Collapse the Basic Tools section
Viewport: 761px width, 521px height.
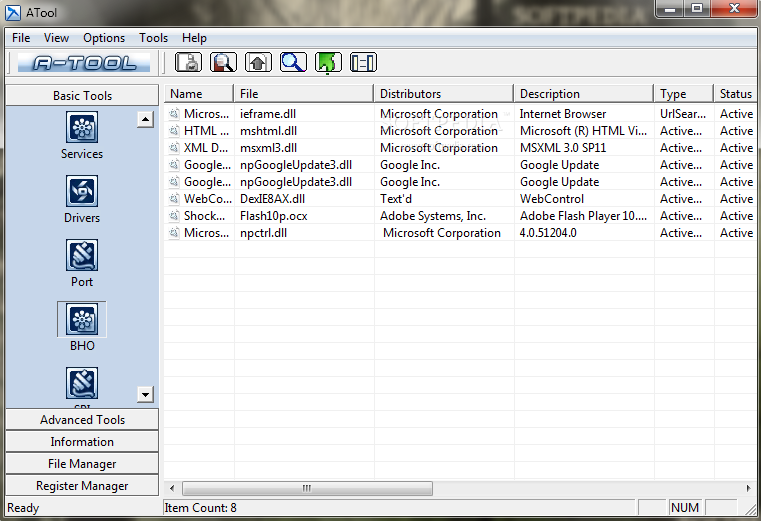tap(82, 96)
